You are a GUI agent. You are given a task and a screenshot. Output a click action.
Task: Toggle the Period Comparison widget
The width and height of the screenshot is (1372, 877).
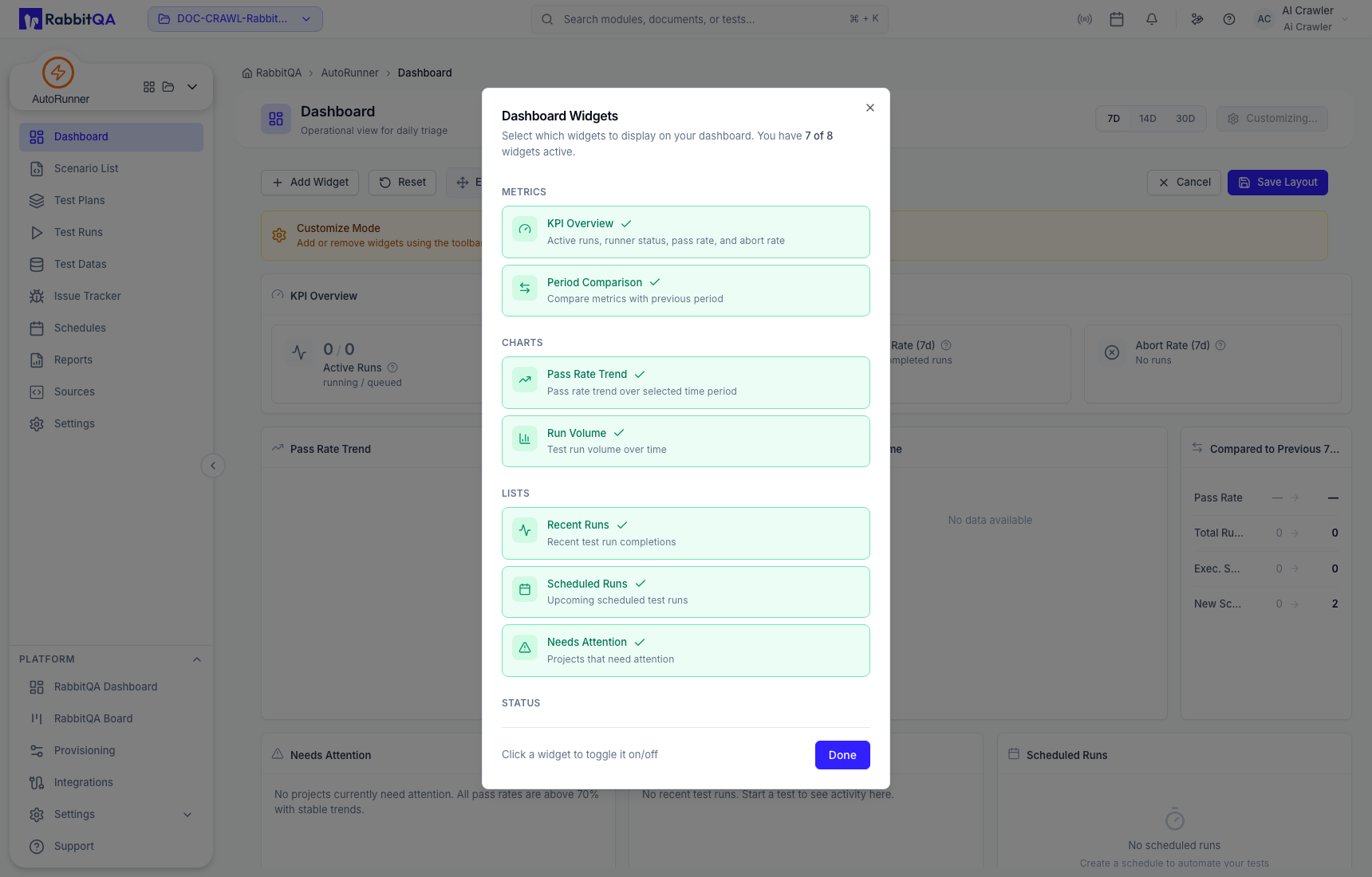point(685,290)
